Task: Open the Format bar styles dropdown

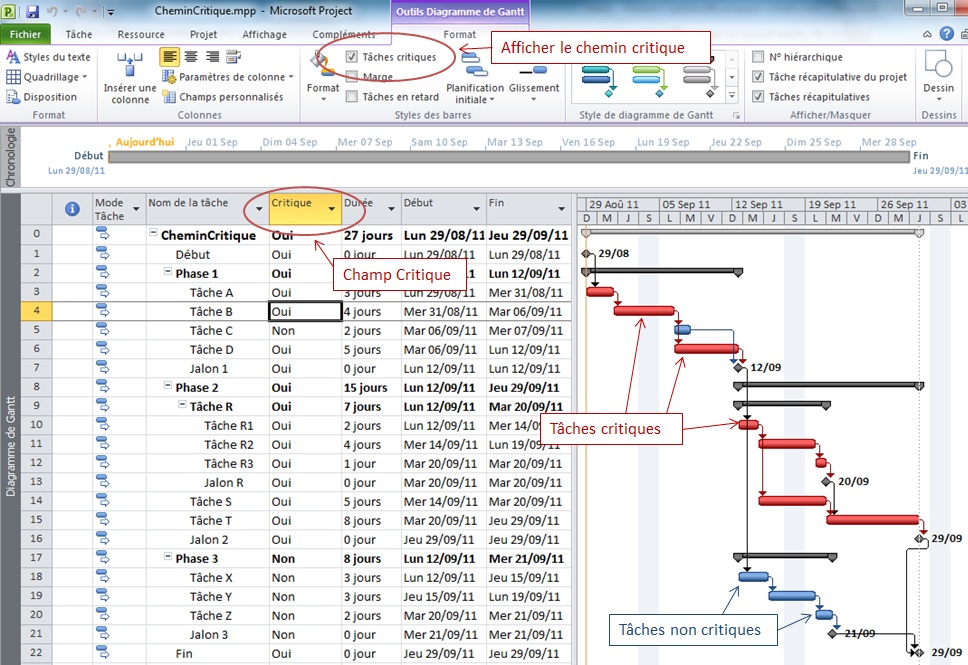Action: [323, 77]
